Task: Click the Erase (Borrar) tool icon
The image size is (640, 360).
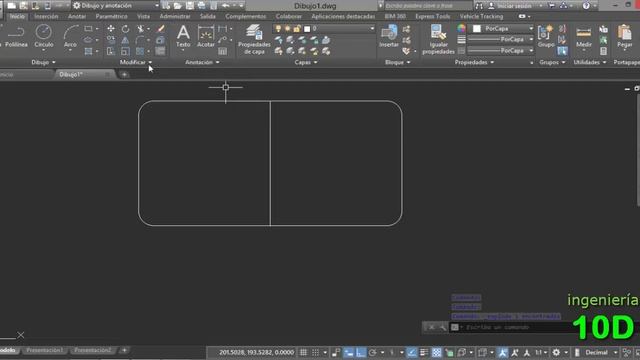Action: pos(161,29)
